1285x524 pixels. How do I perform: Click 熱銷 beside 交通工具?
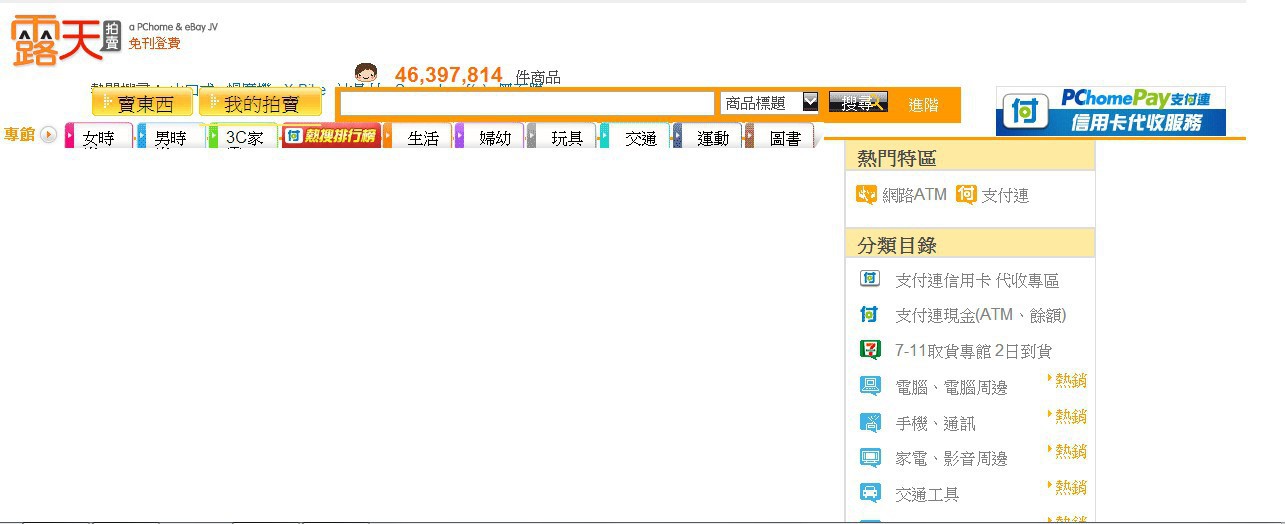1068,487
